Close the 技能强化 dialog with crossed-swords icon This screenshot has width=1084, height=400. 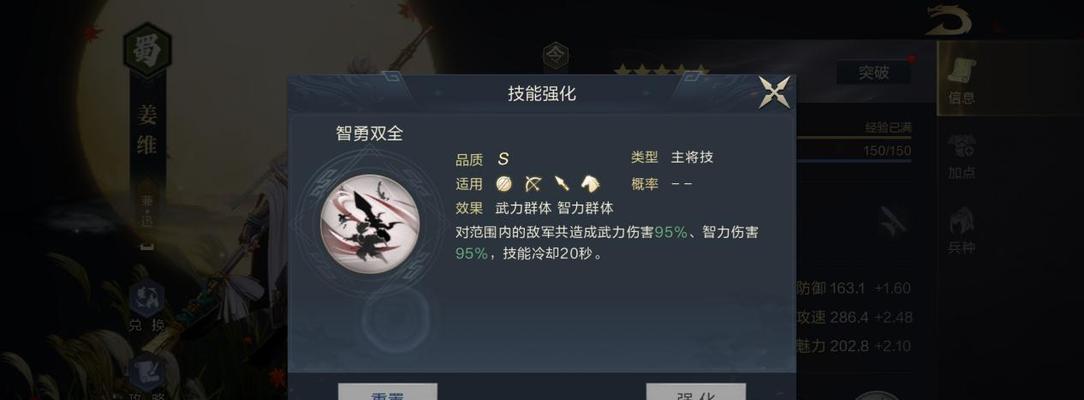click(774, 92)
